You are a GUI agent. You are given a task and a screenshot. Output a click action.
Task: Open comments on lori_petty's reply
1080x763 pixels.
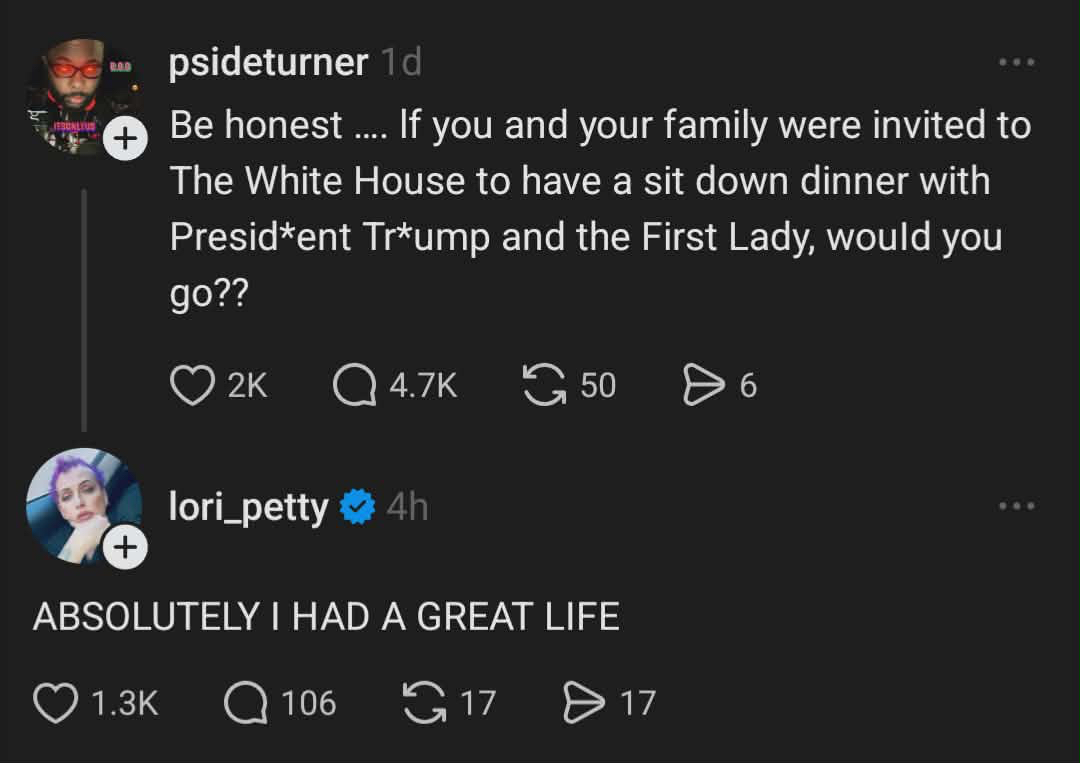(x=245, y=703)
